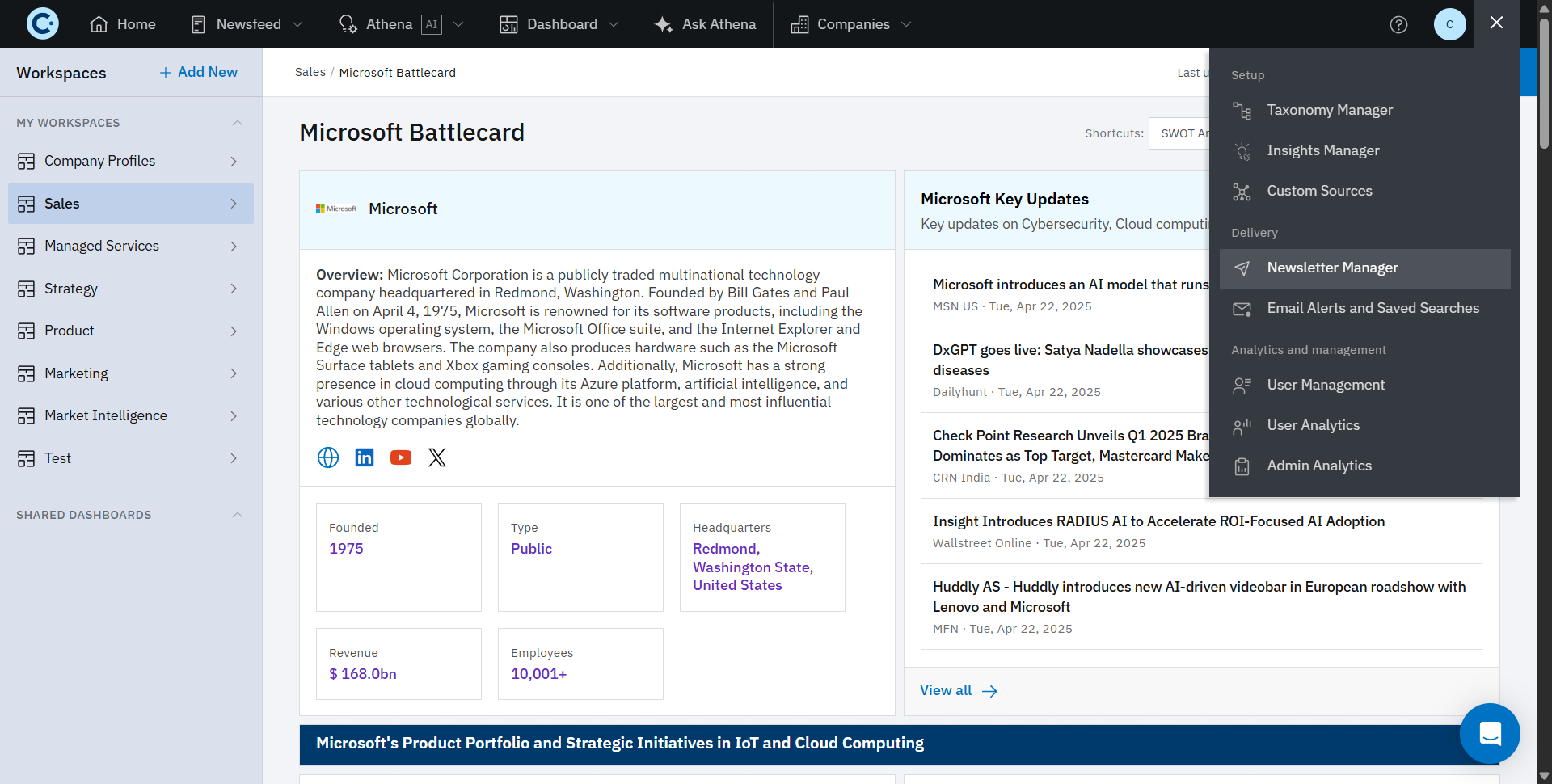Viewport: 1552px width, 784px height.
Task: Click the globe website icon
Action: coord(328,457)
